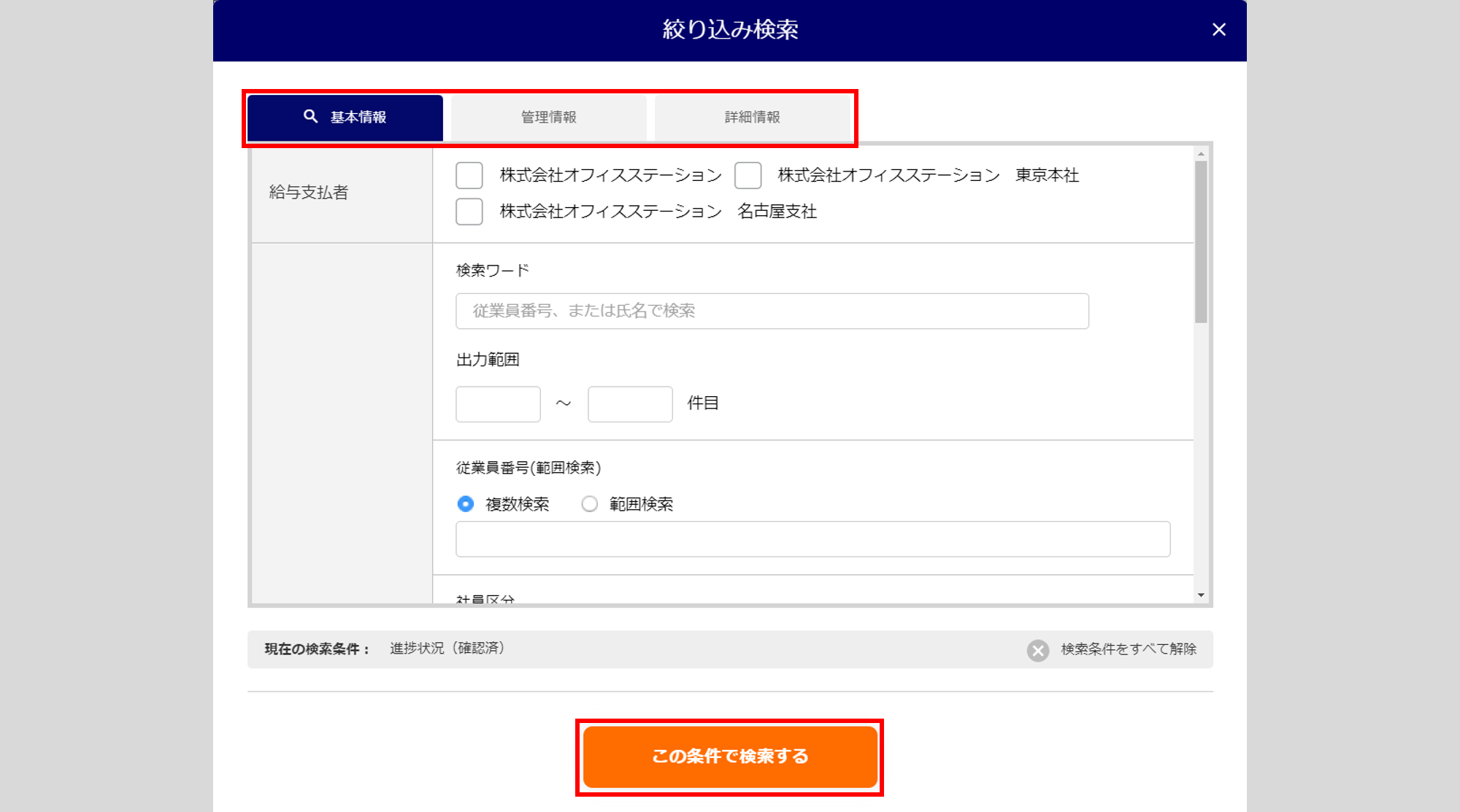The image size is (1460, 812).
Task: Check 株式会社オフィスステーション payer checkbox
Action: [x=469, y=176]
